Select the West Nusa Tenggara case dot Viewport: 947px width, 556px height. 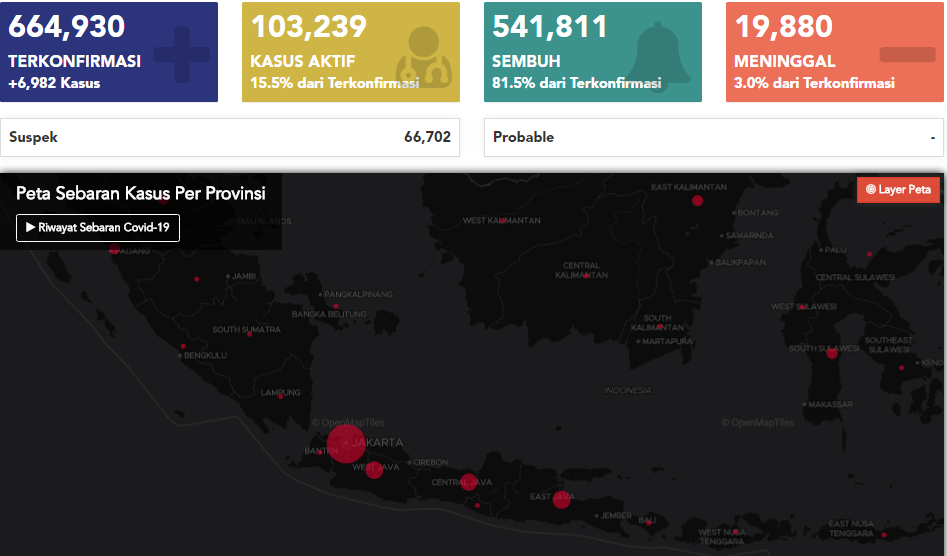(735, 532)
